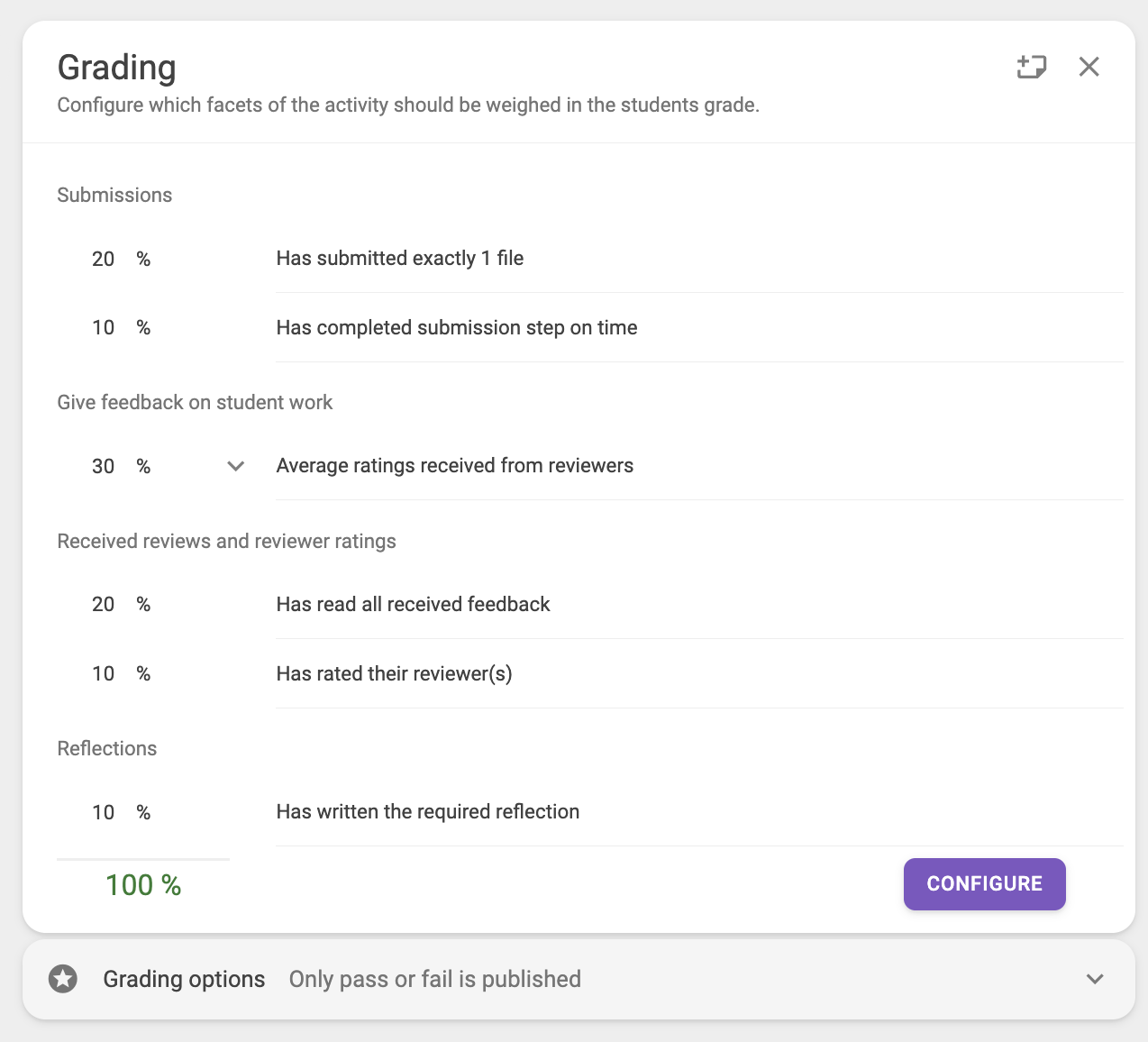
Task: Select 'Has submitted exactly 1 file' row
Action: coord(400,259)
